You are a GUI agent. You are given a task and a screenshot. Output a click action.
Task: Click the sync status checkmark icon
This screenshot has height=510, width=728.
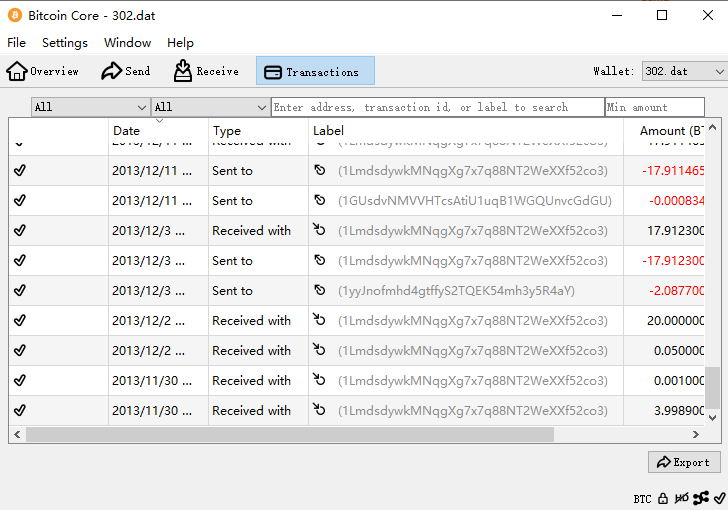point(718,498)
